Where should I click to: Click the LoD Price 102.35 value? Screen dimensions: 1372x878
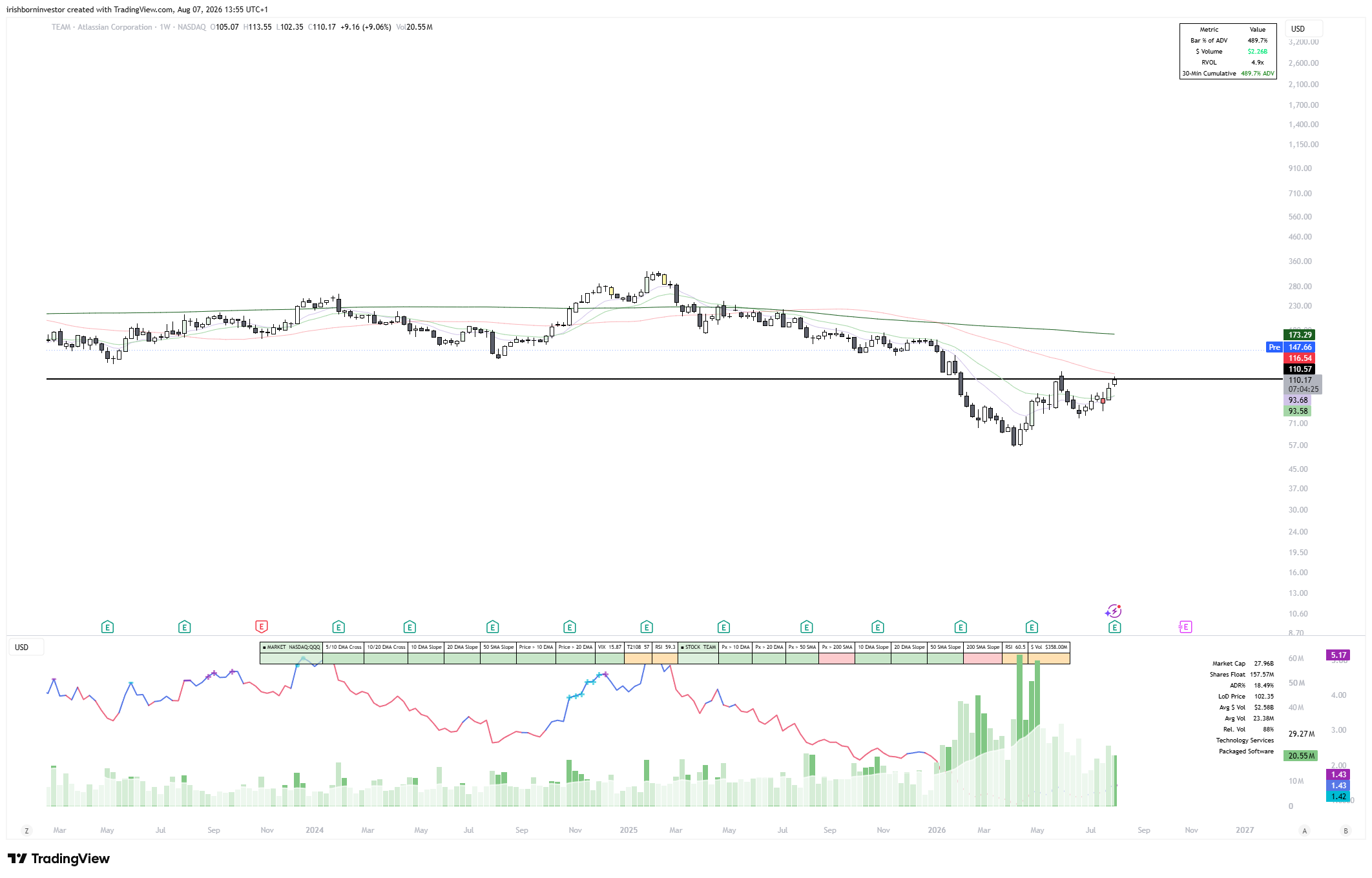pyautogui.click(x=1263, y=697)
